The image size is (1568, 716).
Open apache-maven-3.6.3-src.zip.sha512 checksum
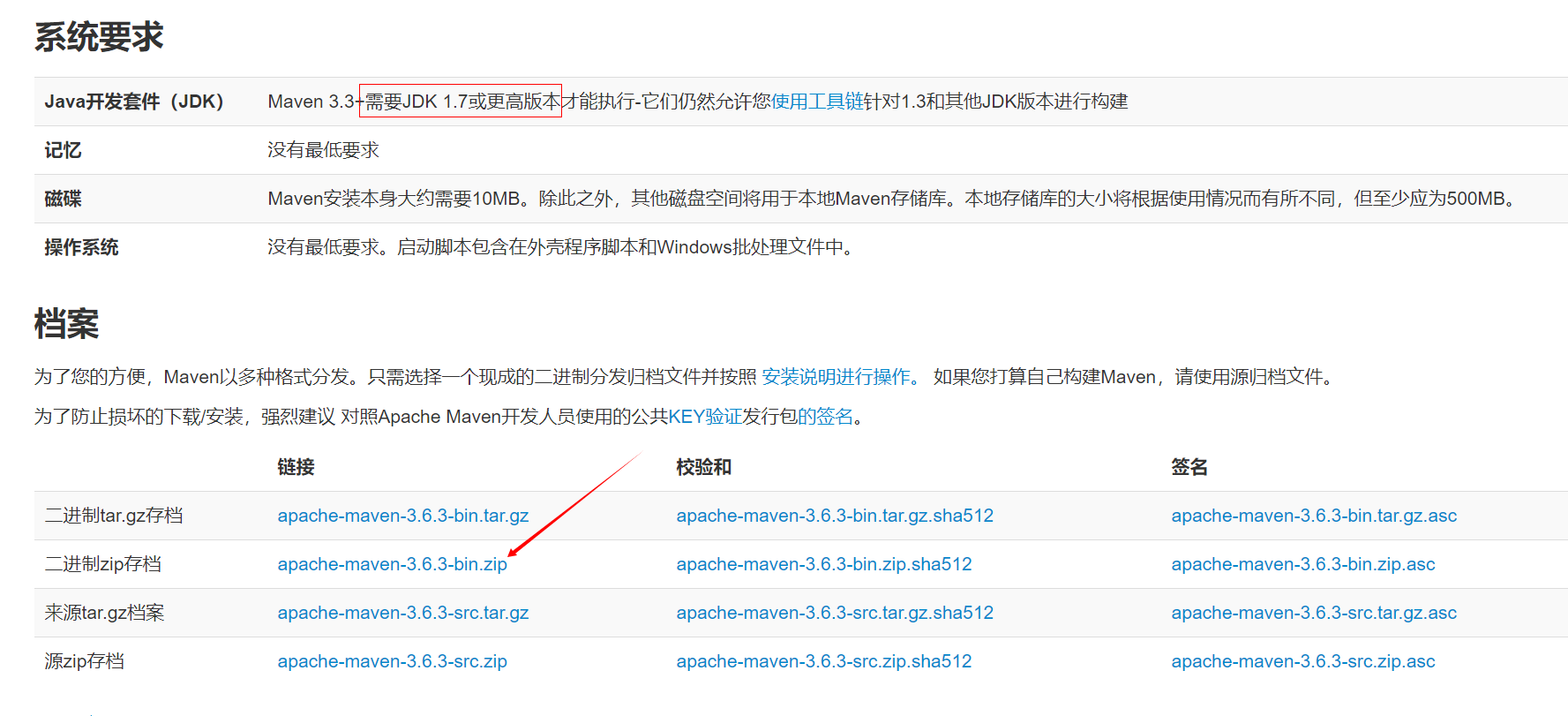[824, 661]
